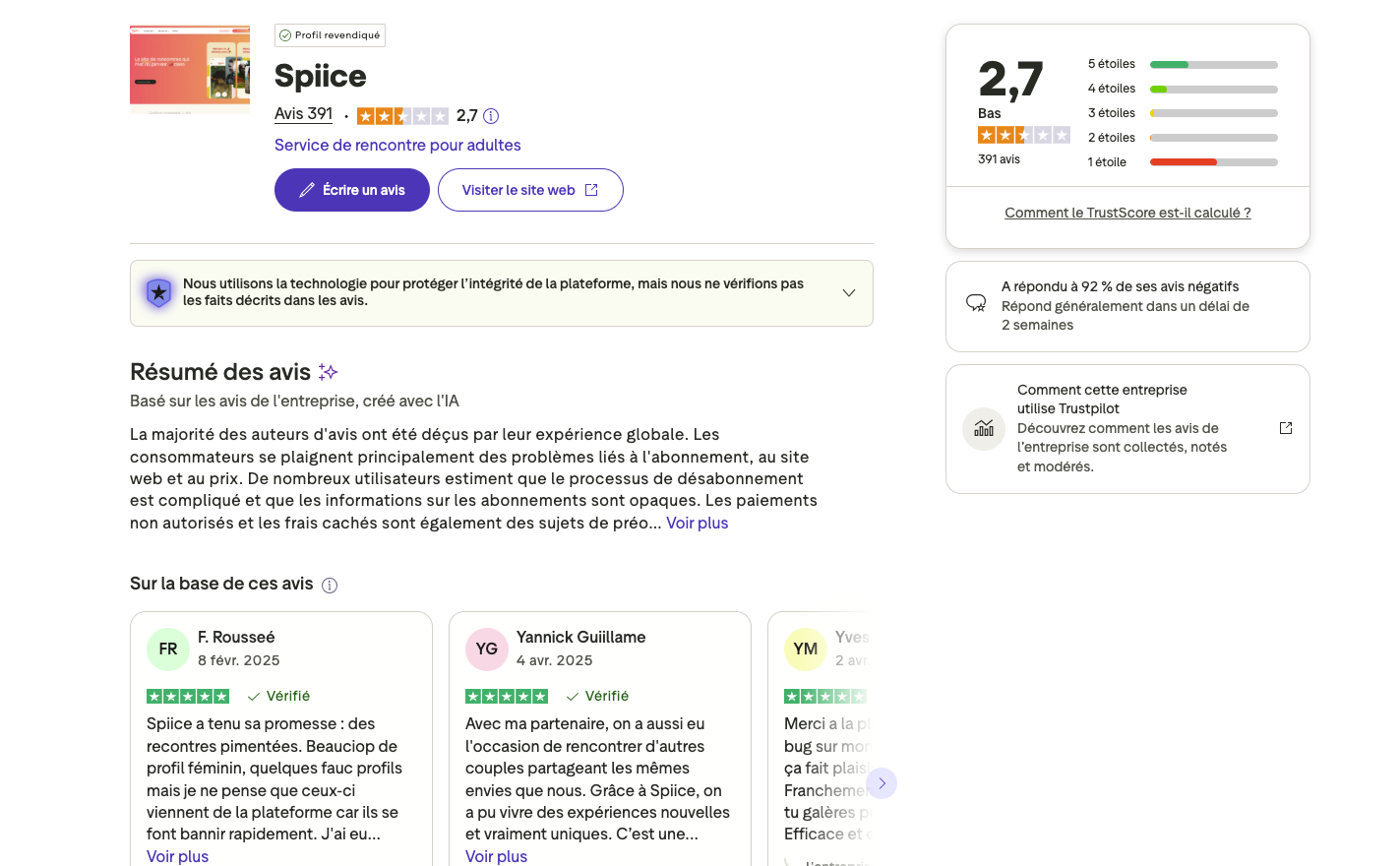Filter reviews by 1 étoile
This screenshot has height=866, width=1400.
coord(1109,161)
